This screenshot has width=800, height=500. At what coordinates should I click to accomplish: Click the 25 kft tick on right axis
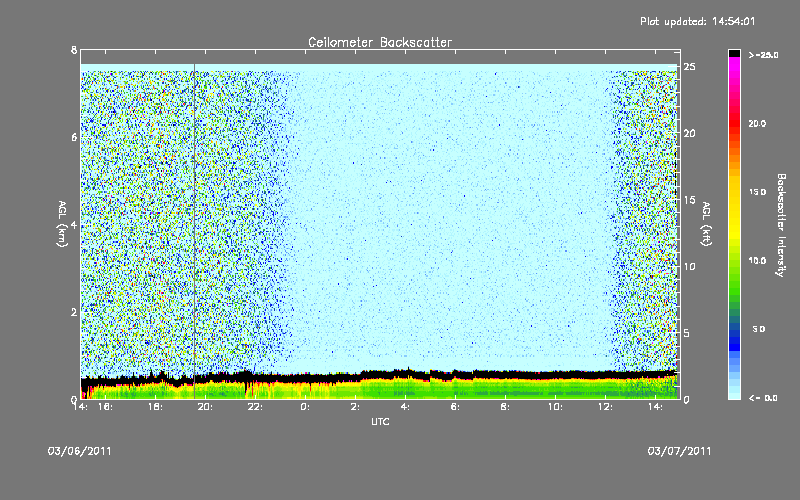tap(689, 67)
